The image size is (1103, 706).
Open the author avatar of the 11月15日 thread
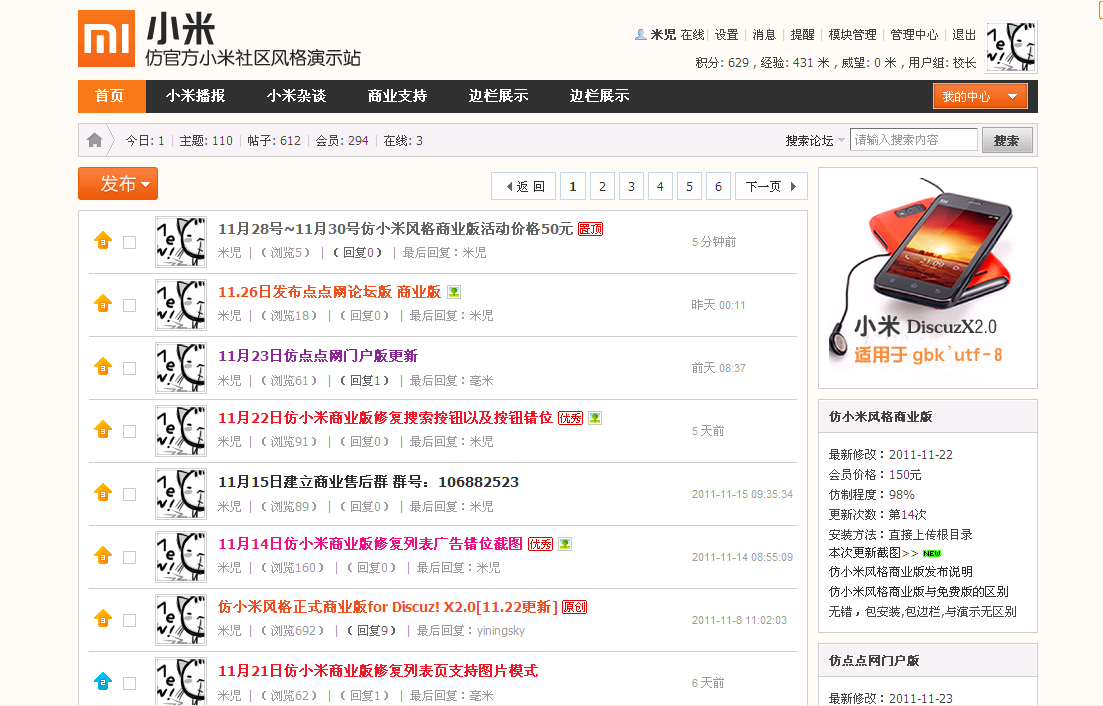coord(181,494)
